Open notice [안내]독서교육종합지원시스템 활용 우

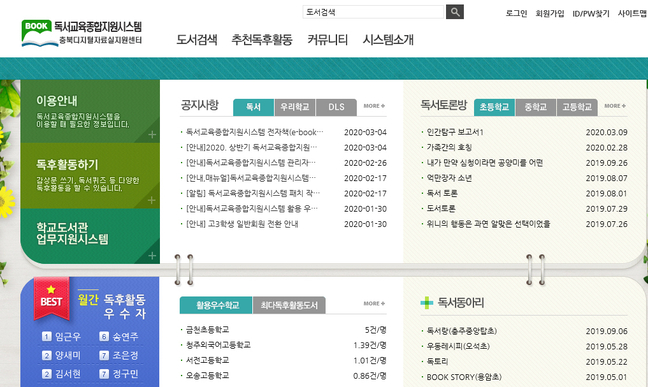coord(252,209)
